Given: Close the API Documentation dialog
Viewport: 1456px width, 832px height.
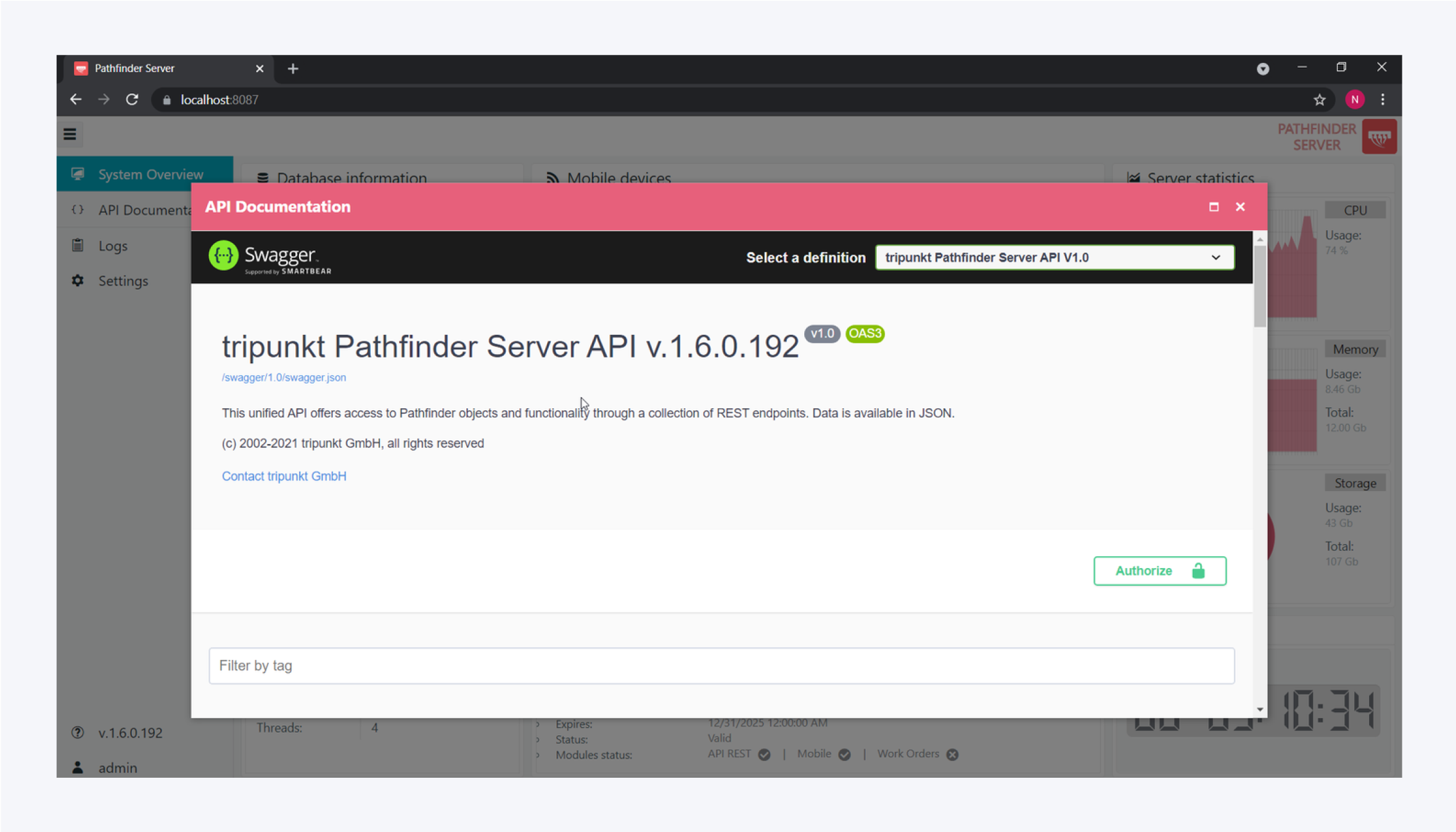Looking at the screenshot, I should pos(1240,207).
